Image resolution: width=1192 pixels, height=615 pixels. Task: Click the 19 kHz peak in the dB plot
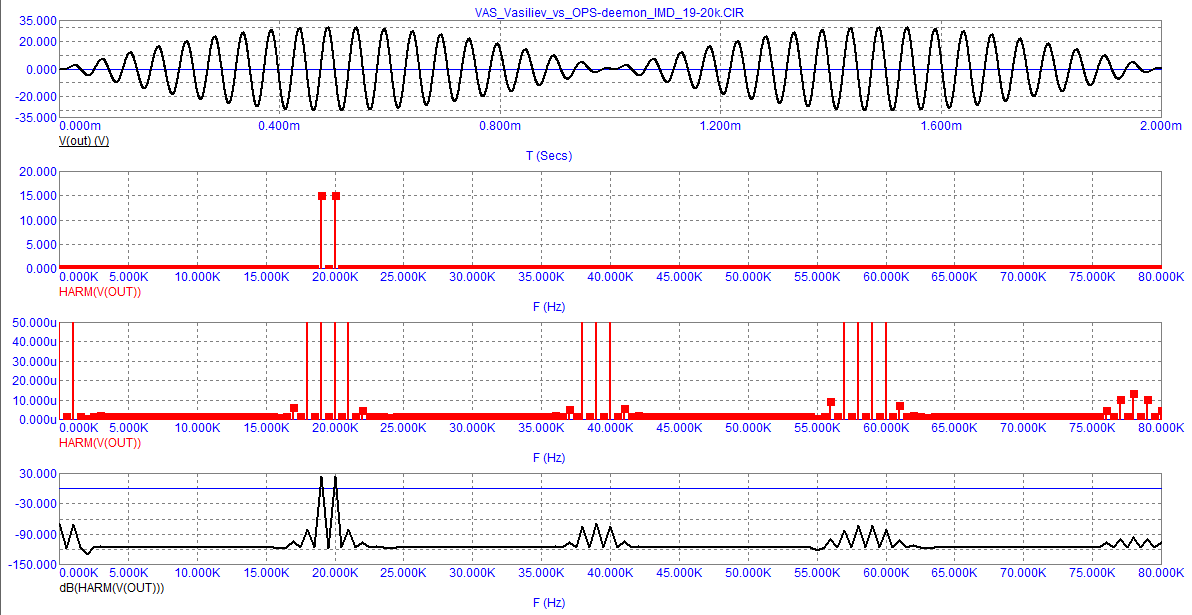pos(322,479)
